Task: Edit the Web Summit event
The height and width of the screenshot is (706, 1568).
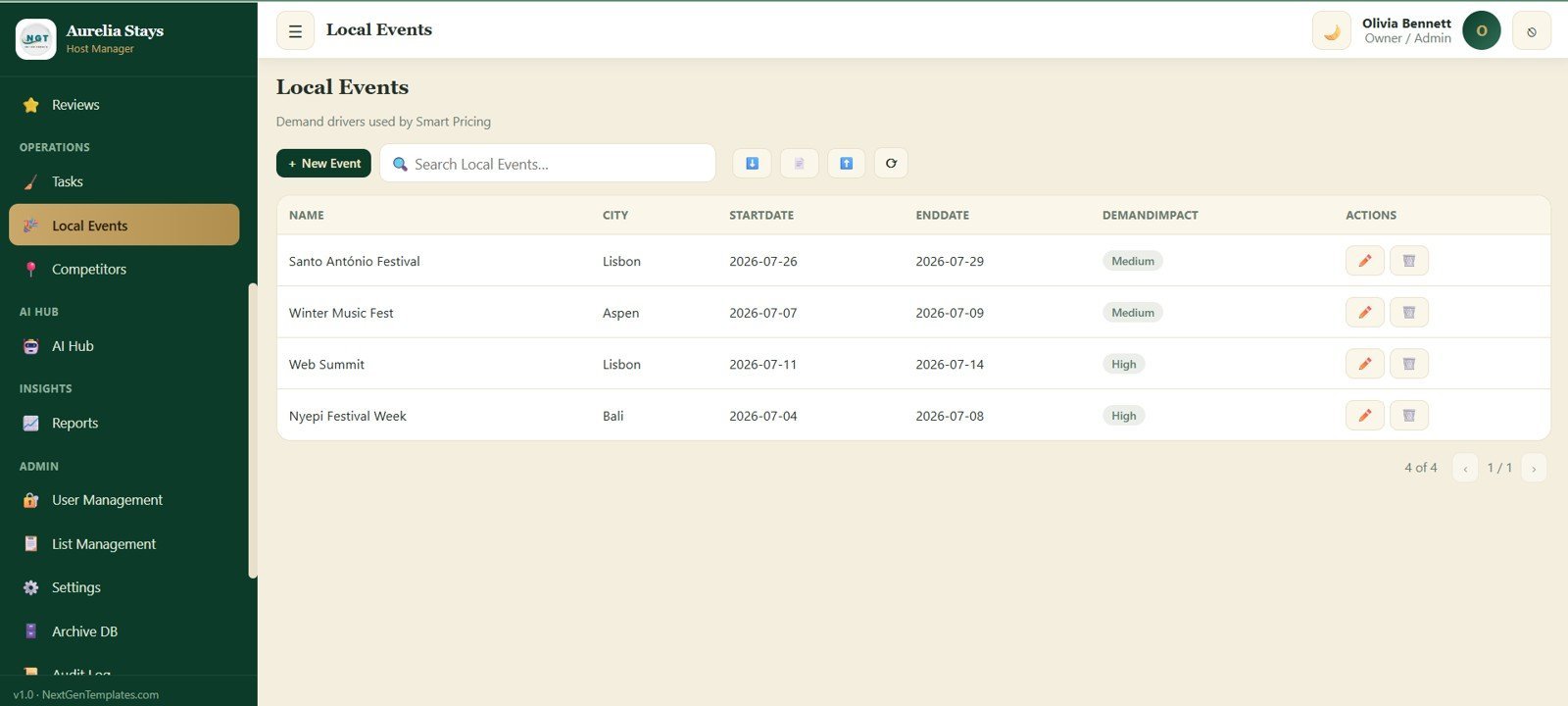Action: pos(1364,364)
